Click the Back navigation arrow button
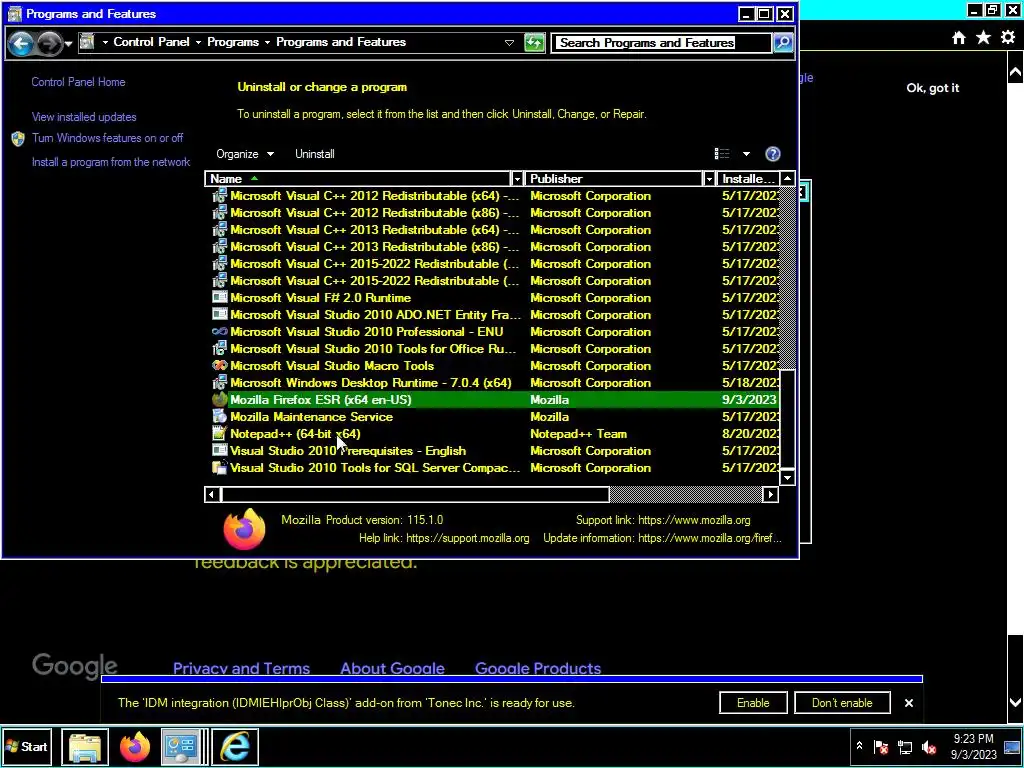The image size is (1024, 768). [x=21, y=43]
